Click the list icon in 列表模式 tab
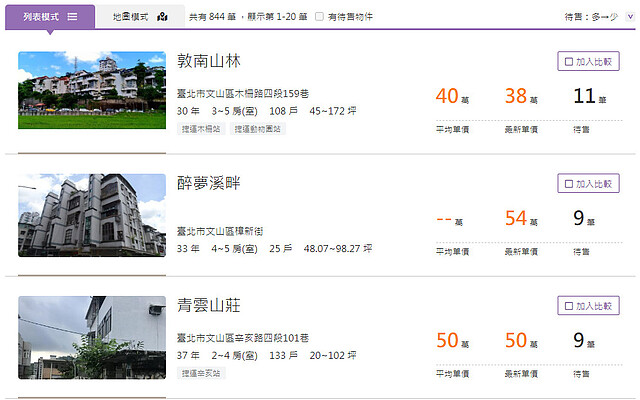 tap(72, 17)
